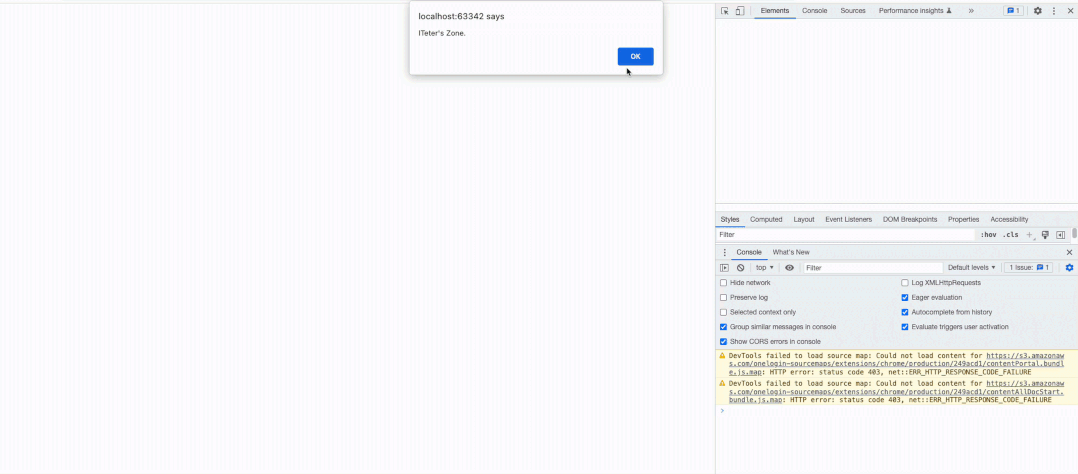Disable Show CORS errors in console
Image resolution: width=1078 pixels, height=474 pixels.
723,341
